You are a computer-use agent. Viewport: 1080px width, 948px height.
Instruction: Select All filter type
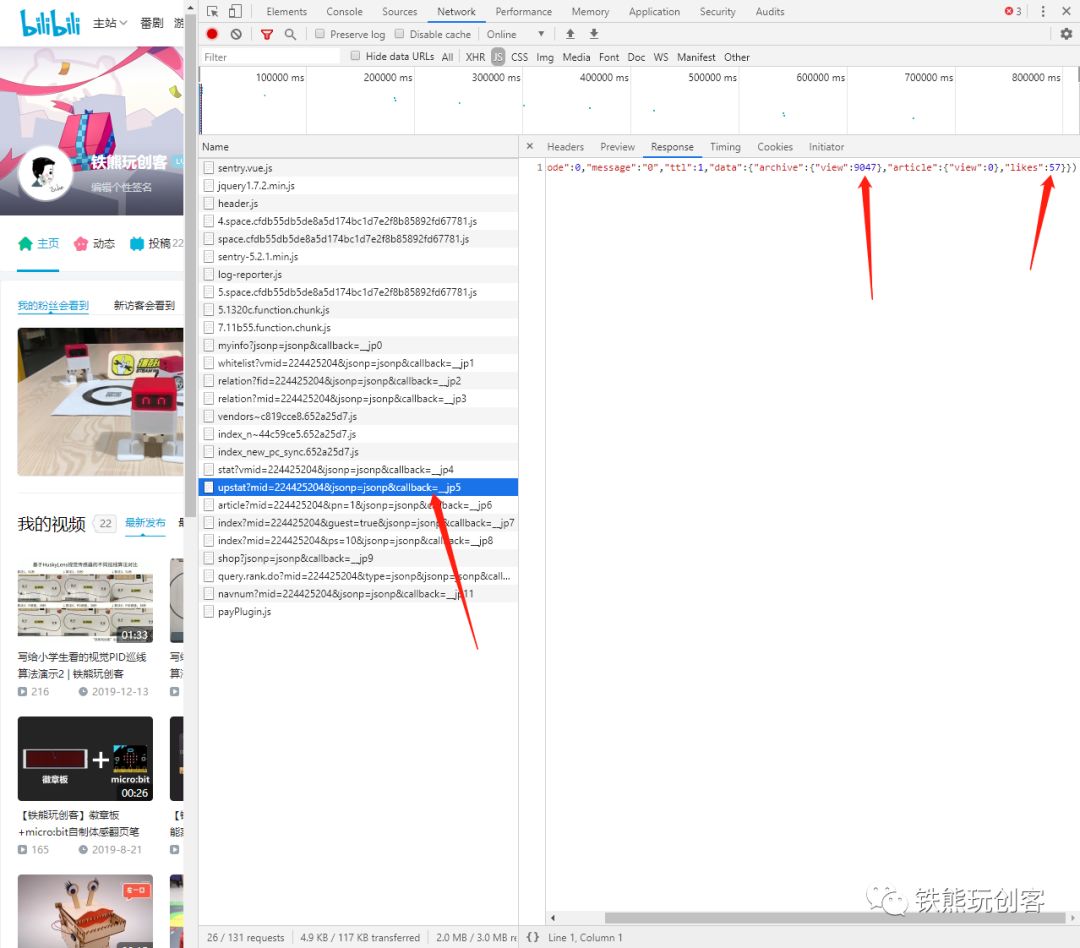[447, 57]
